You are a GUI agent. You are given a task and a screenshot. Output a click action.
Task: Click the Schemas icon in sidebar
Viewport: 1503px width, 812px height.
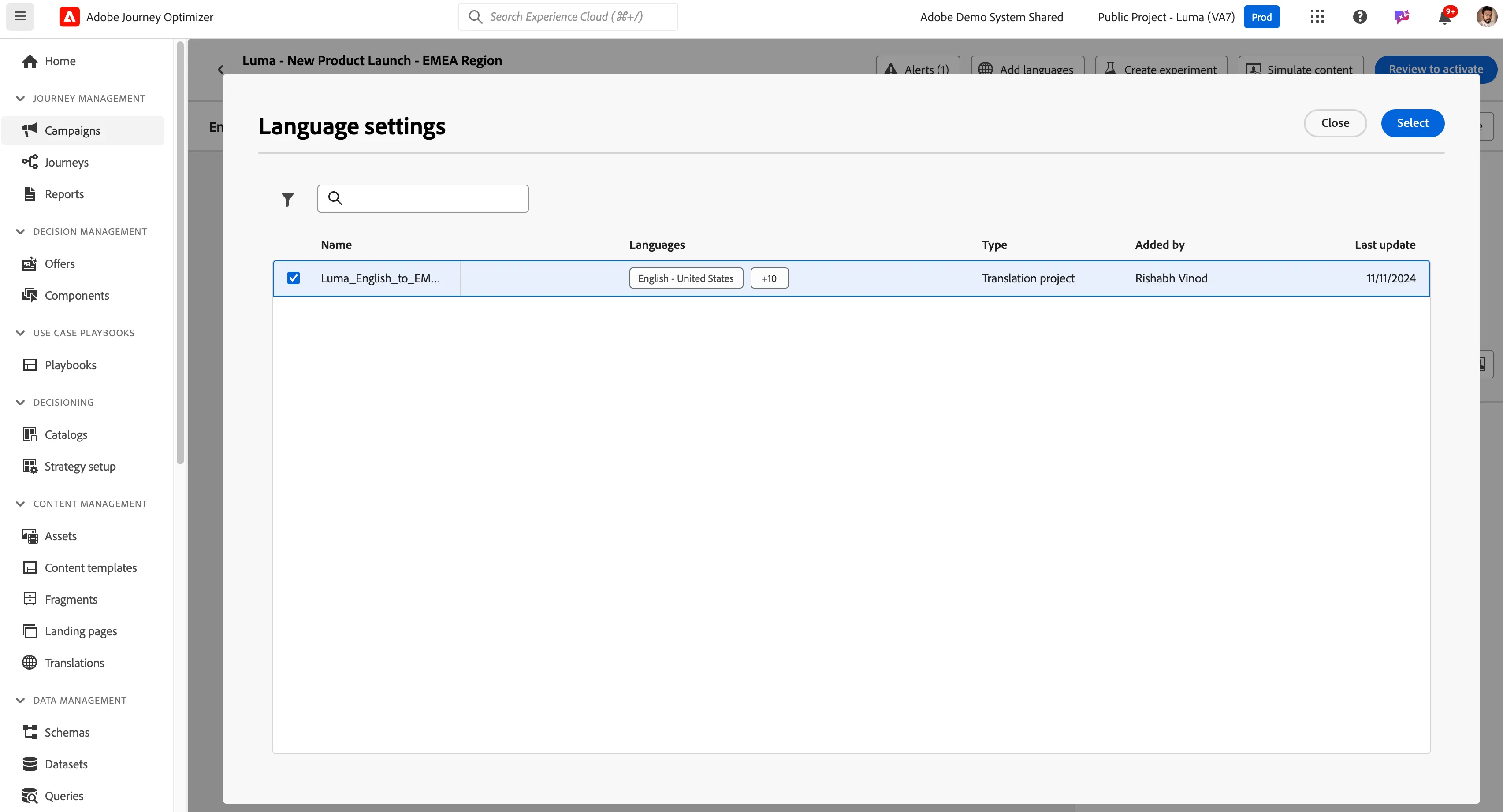(x=30, y=732)
